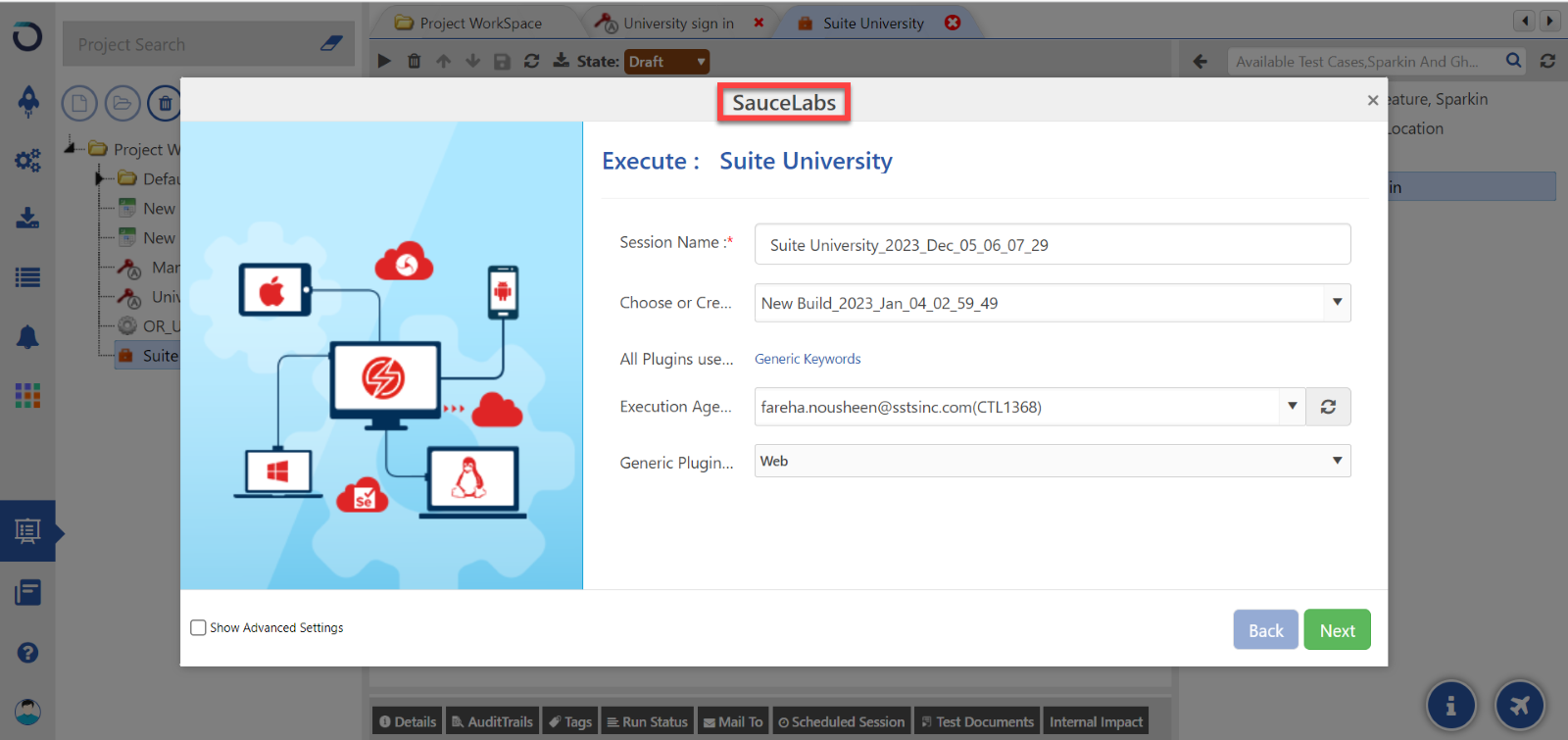Open the Choose or Create build dropdown
The width and height of the screenshot is (1568, 740).
[x=1053, y=303]
